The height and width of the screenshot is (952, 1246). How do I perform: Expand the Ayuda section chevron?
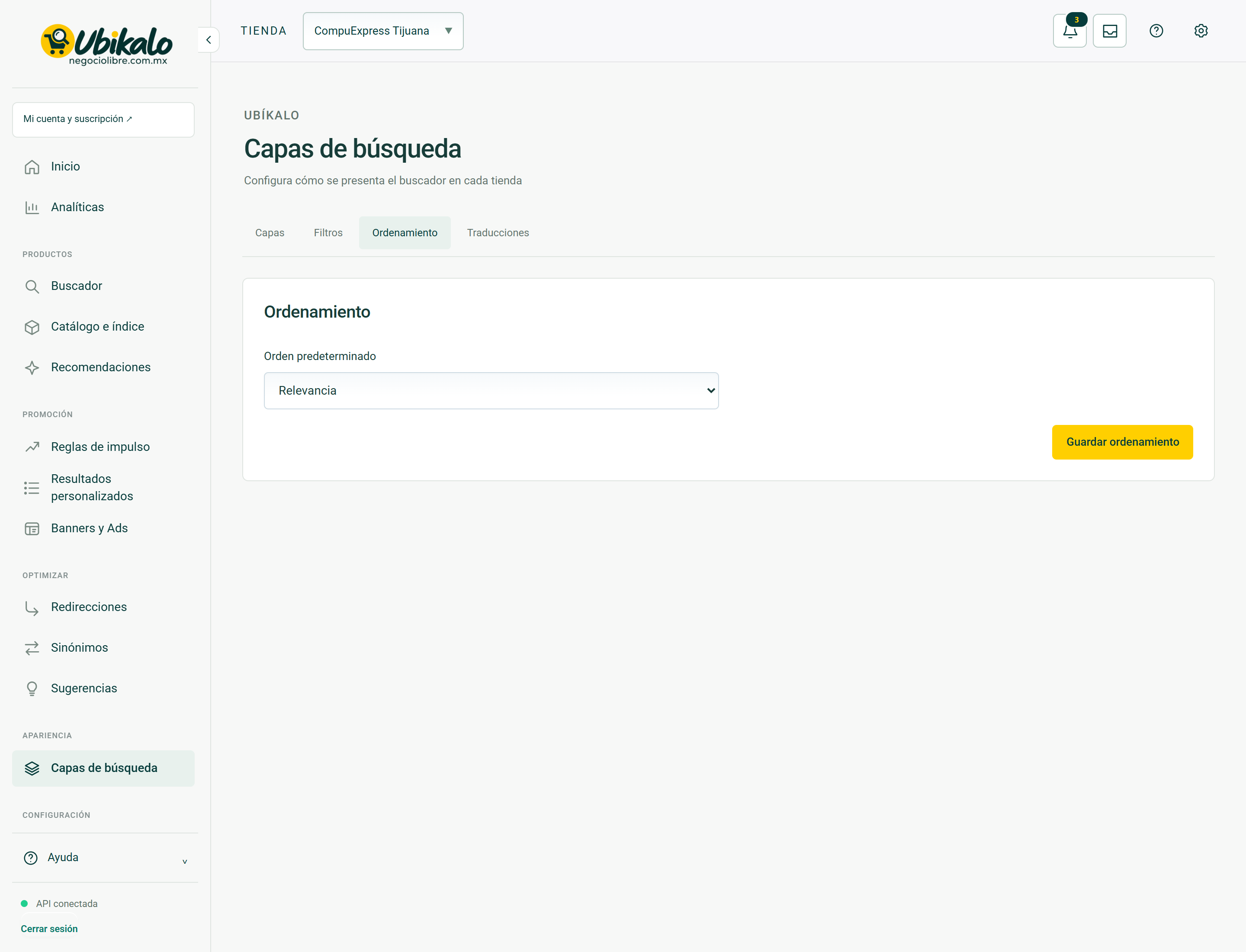coord(185,861)
